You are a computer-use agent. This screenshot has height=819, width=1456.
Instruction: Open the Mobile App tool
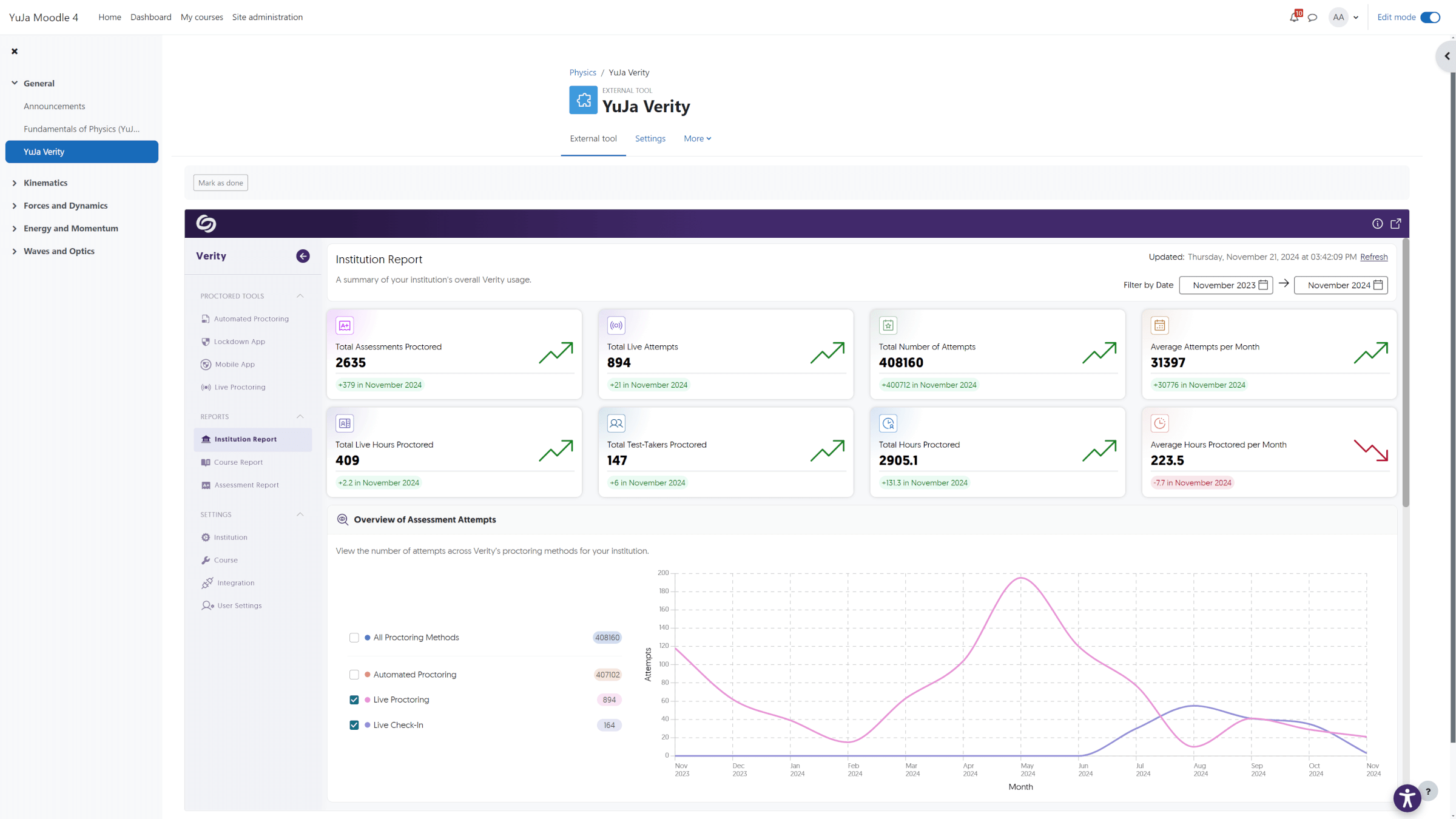click(228, 364)
